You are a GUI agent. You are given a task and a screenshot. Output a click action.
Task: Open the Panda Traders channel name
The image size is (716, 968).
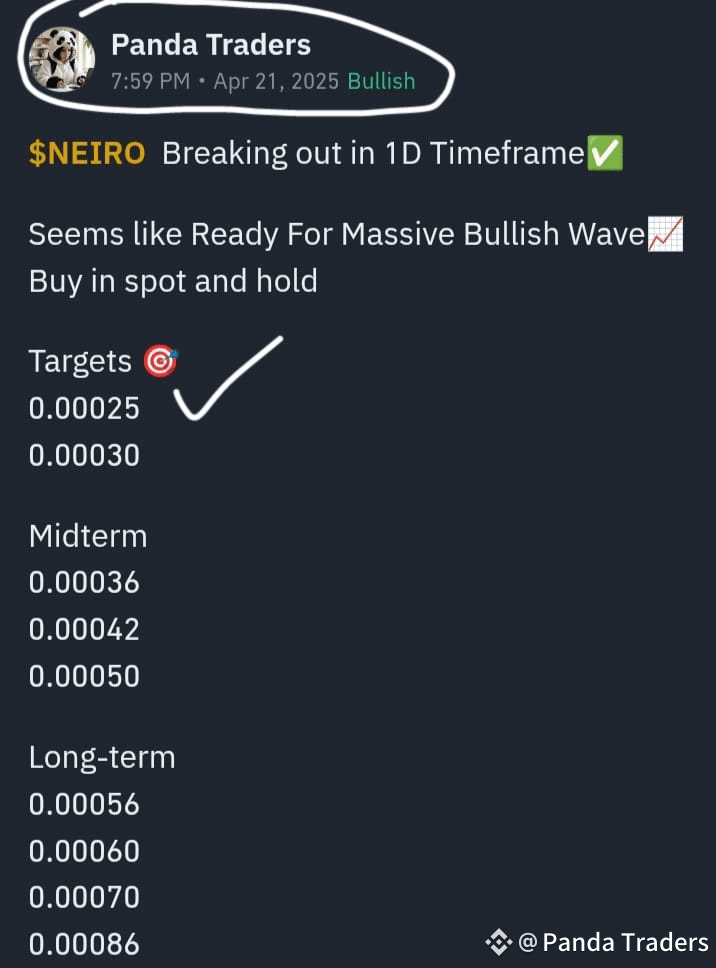pos(210,44)
